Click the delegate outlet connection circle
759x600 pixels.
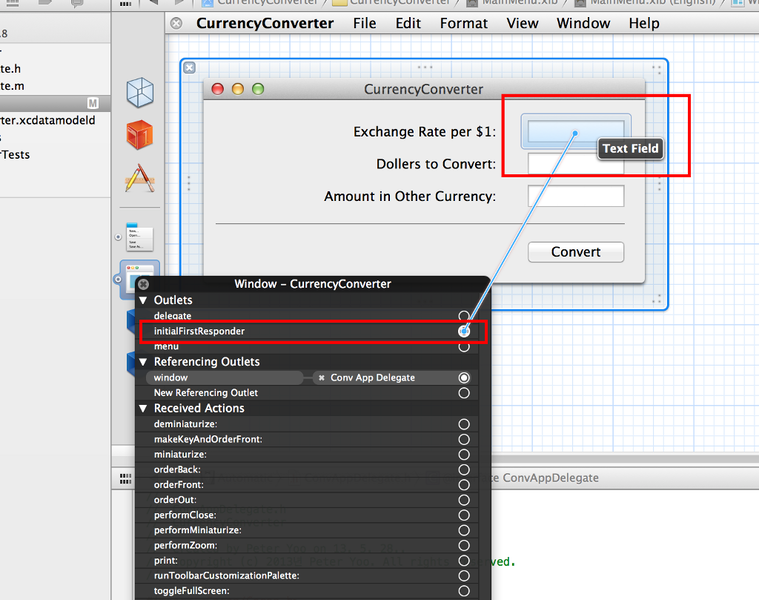[464, 316]
